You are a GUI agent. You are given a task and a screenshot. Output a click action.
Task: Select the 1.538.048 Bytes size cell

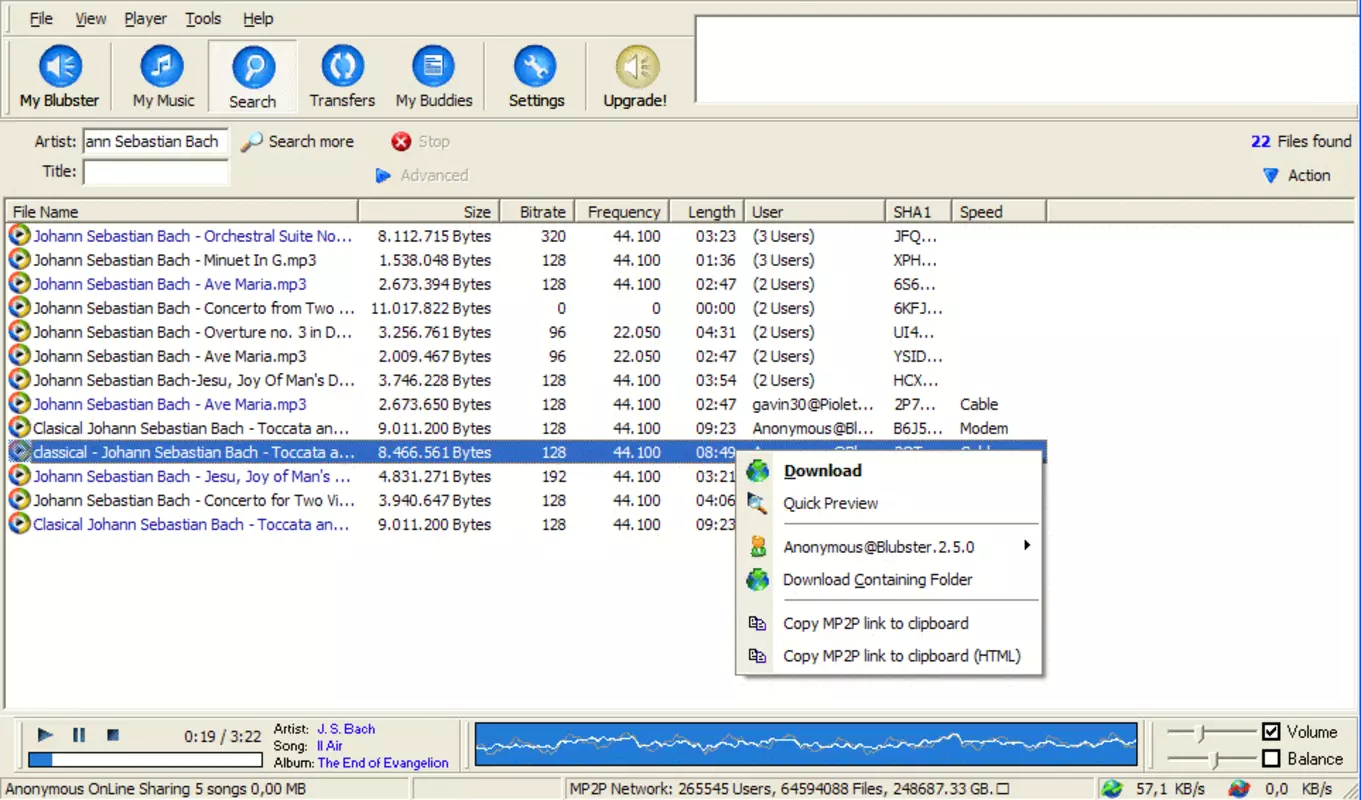coord(434,260)
